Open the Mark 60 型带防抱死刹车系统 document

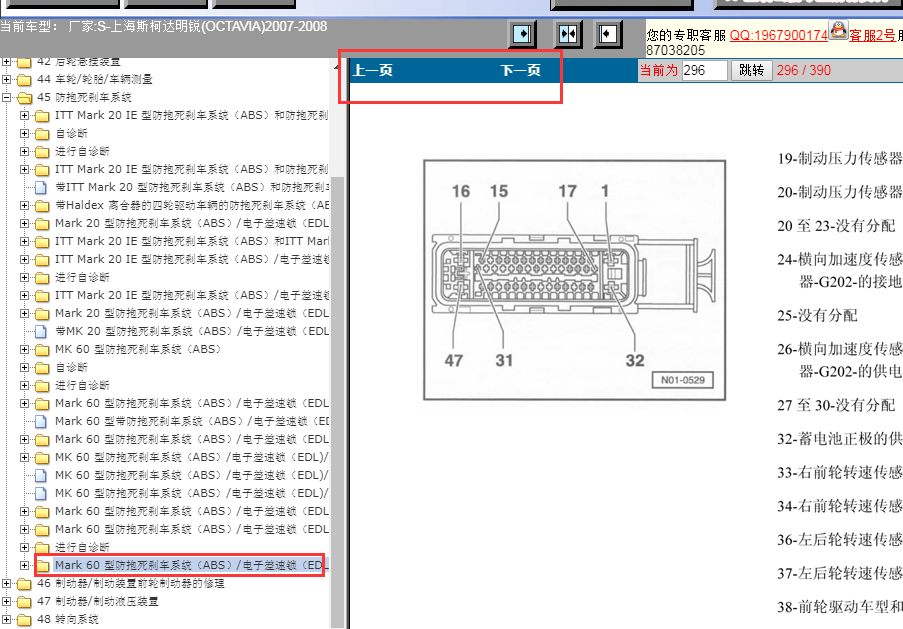pos(192,421)
